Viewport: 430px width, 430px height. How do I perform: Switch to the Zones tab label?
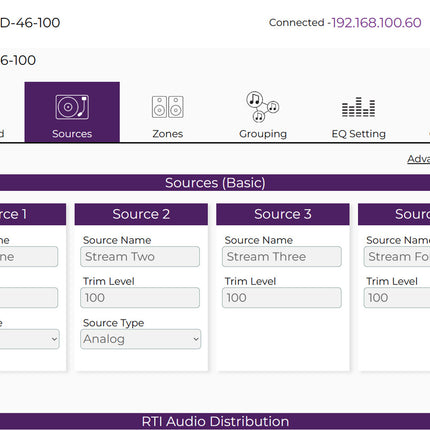(168, 134)
